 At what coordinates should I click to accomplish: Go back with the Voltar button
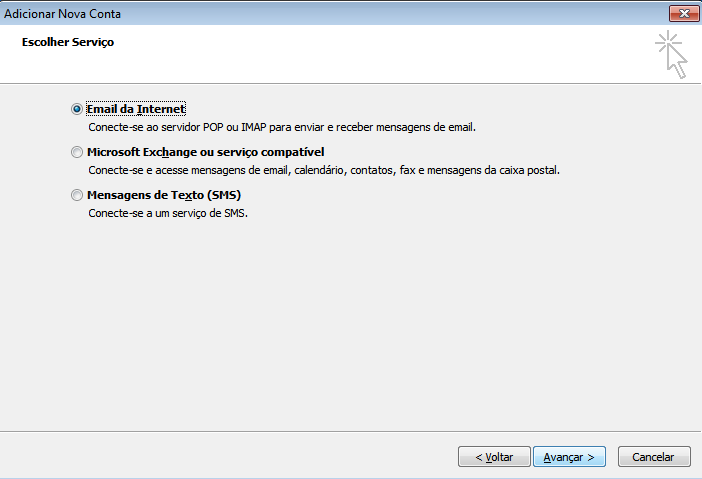click(494, 457)
